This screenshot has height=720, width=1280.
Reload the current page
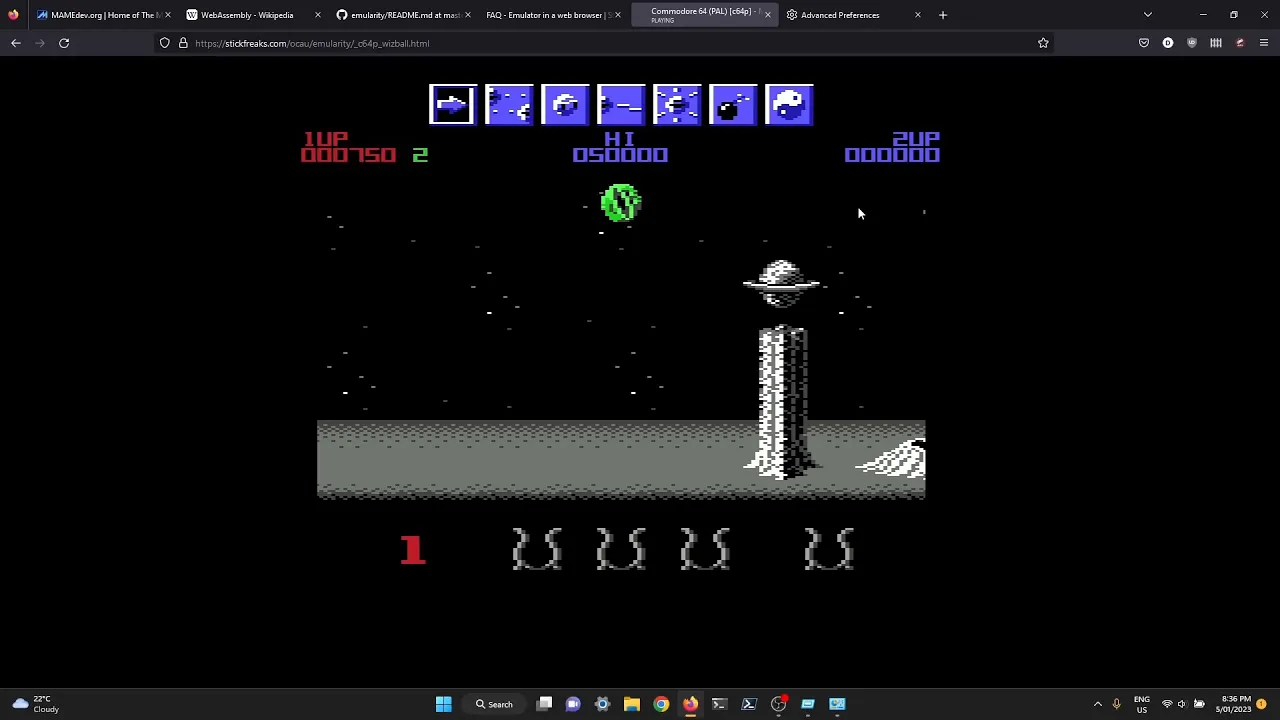click(x=64, y=43)
